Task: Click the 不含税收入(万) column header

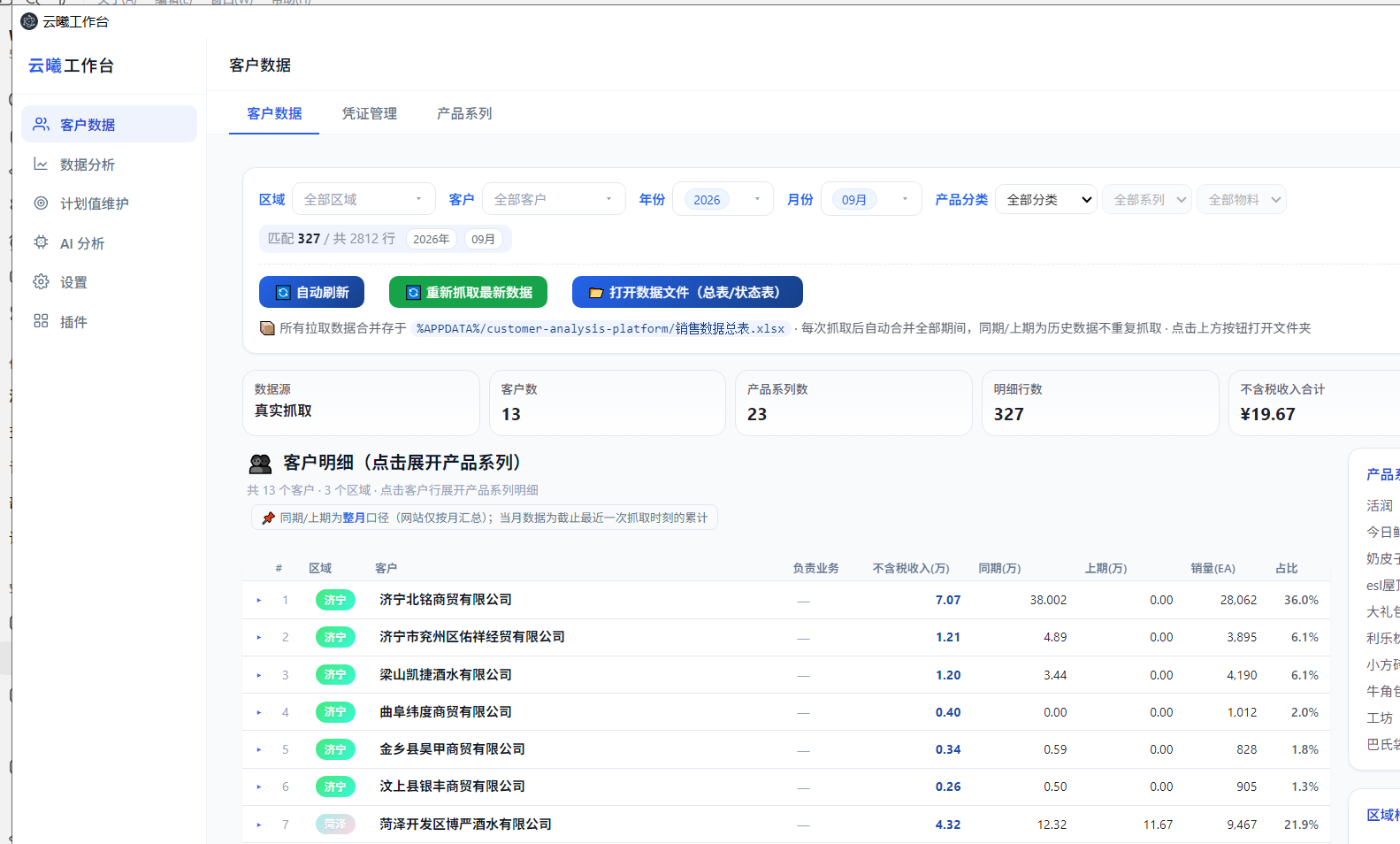Action: (911, 568)
